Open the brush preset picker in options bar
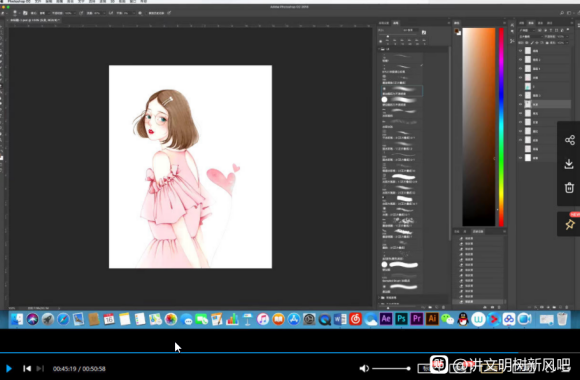 point(15,13)
